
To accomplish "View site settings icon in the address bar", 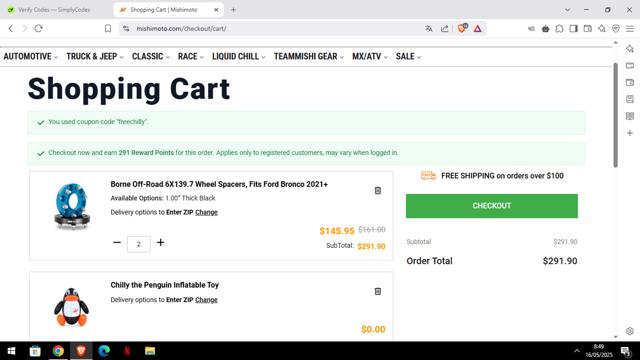I will coord(126,29).
